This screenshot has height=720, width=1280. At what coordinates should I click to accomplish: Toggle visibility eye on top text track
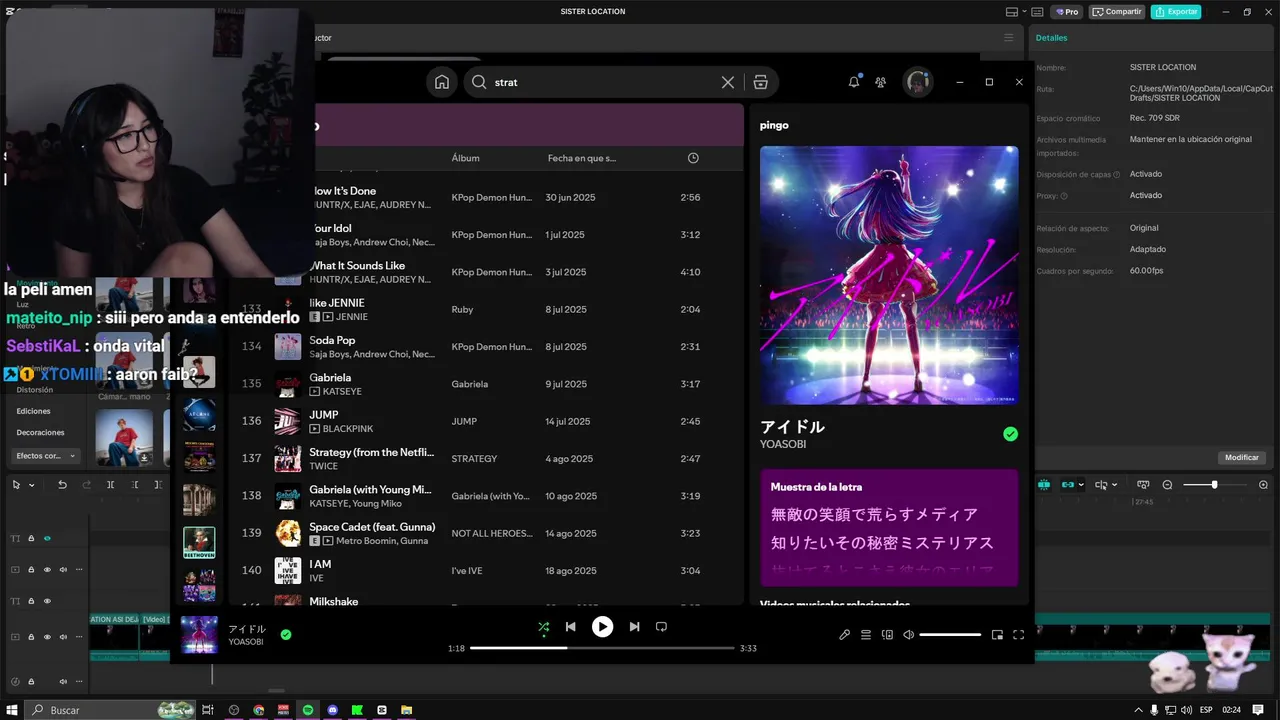point(47,538)
